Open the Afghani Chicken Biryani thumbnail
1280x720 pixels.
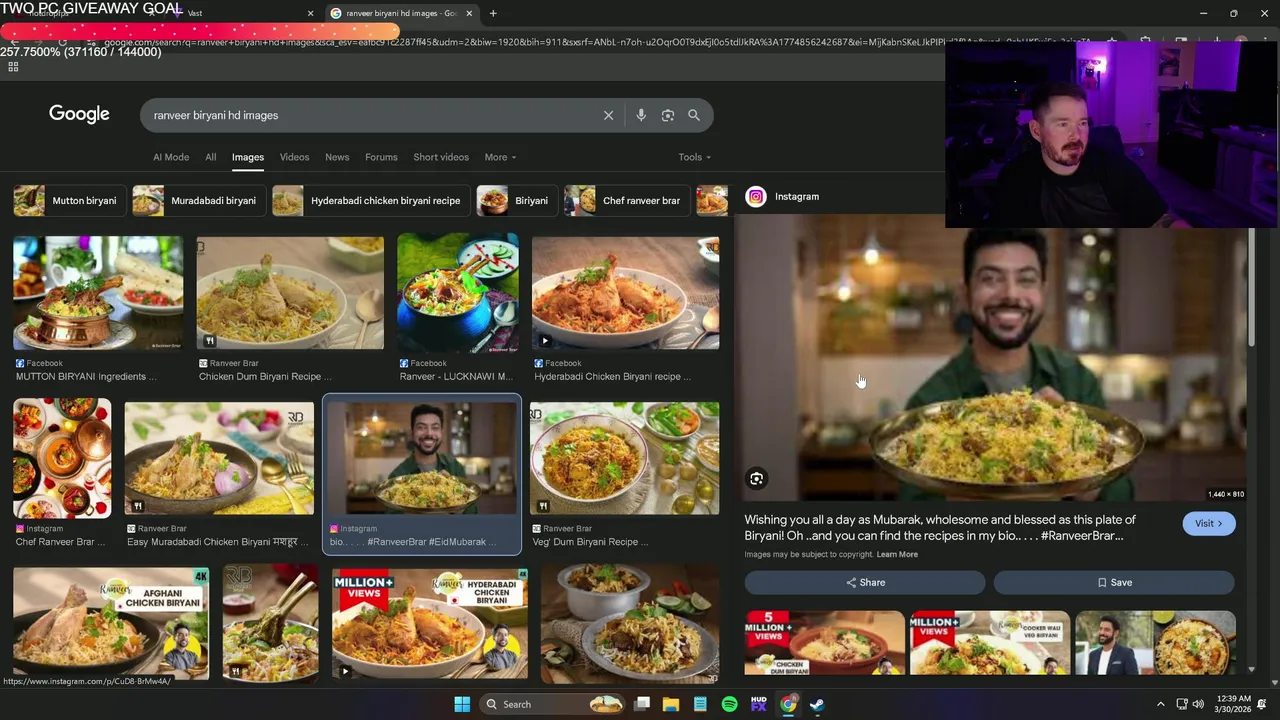(x=111, y=624)
